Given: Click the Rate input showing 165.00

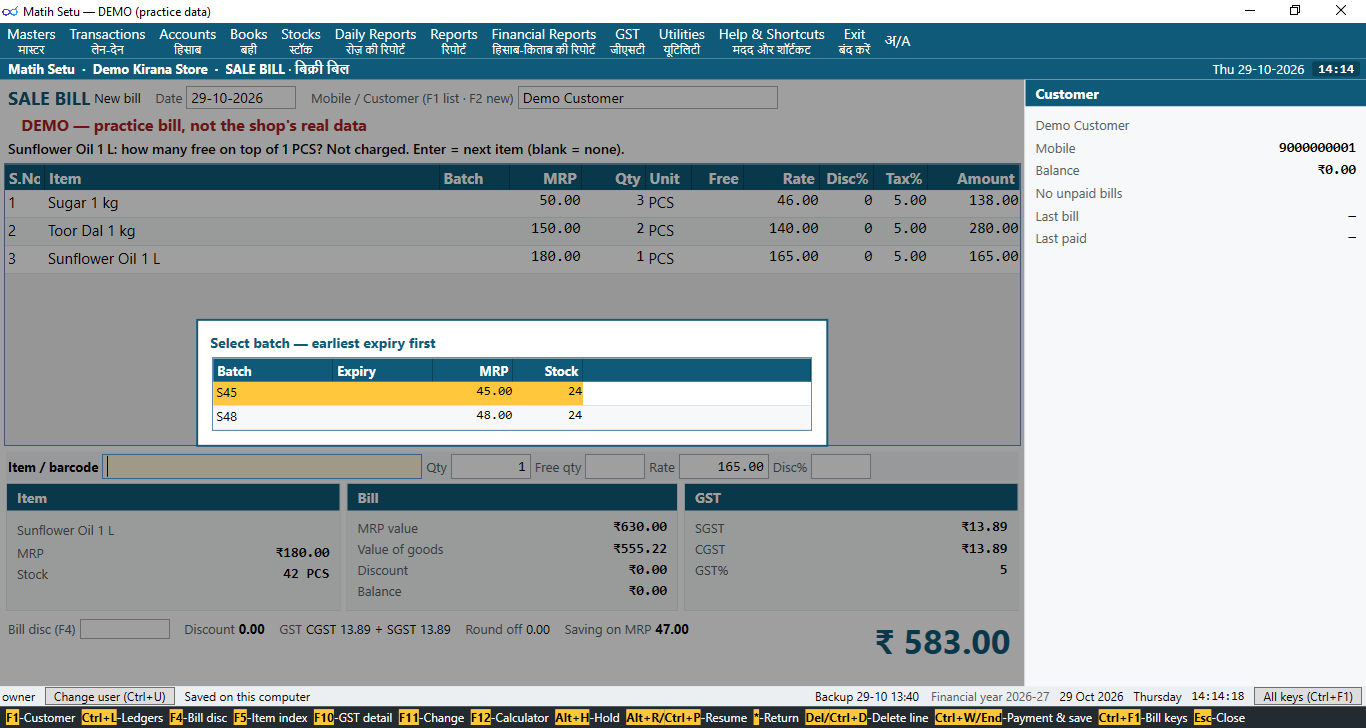Looking at the screenshot, I should click(x=724, y=467).
